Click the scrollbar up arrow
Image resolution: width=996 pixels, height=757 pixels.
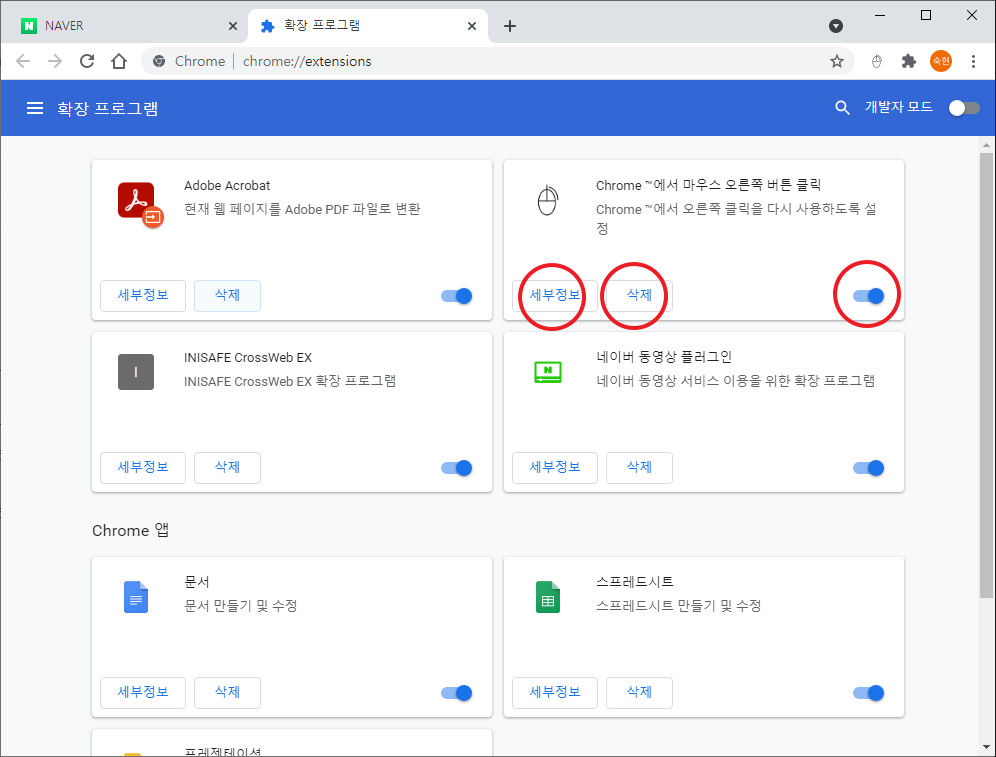pos(986,145)
